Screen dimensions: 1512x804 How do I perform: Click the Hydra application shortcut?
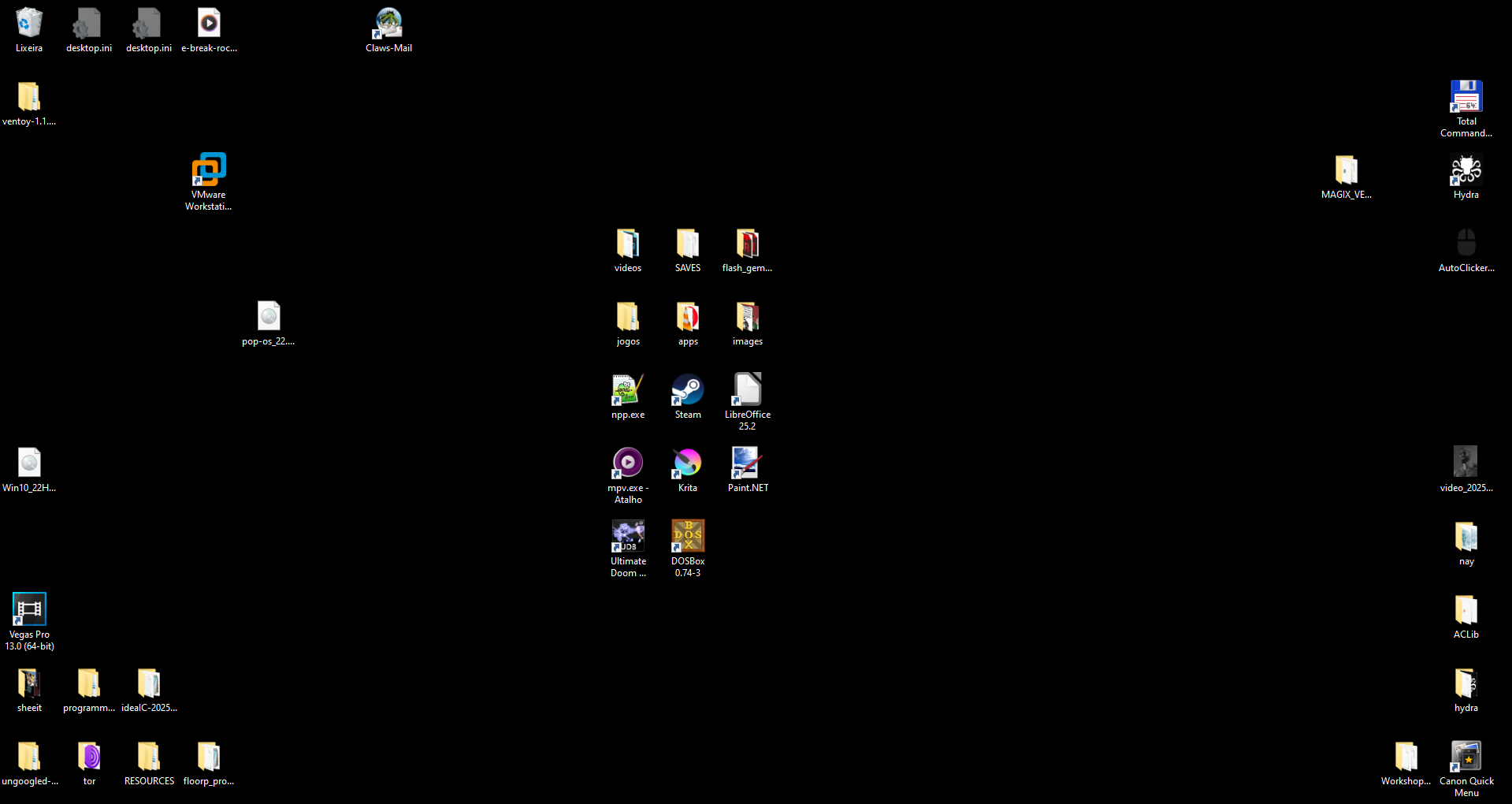coord(1466,170)
